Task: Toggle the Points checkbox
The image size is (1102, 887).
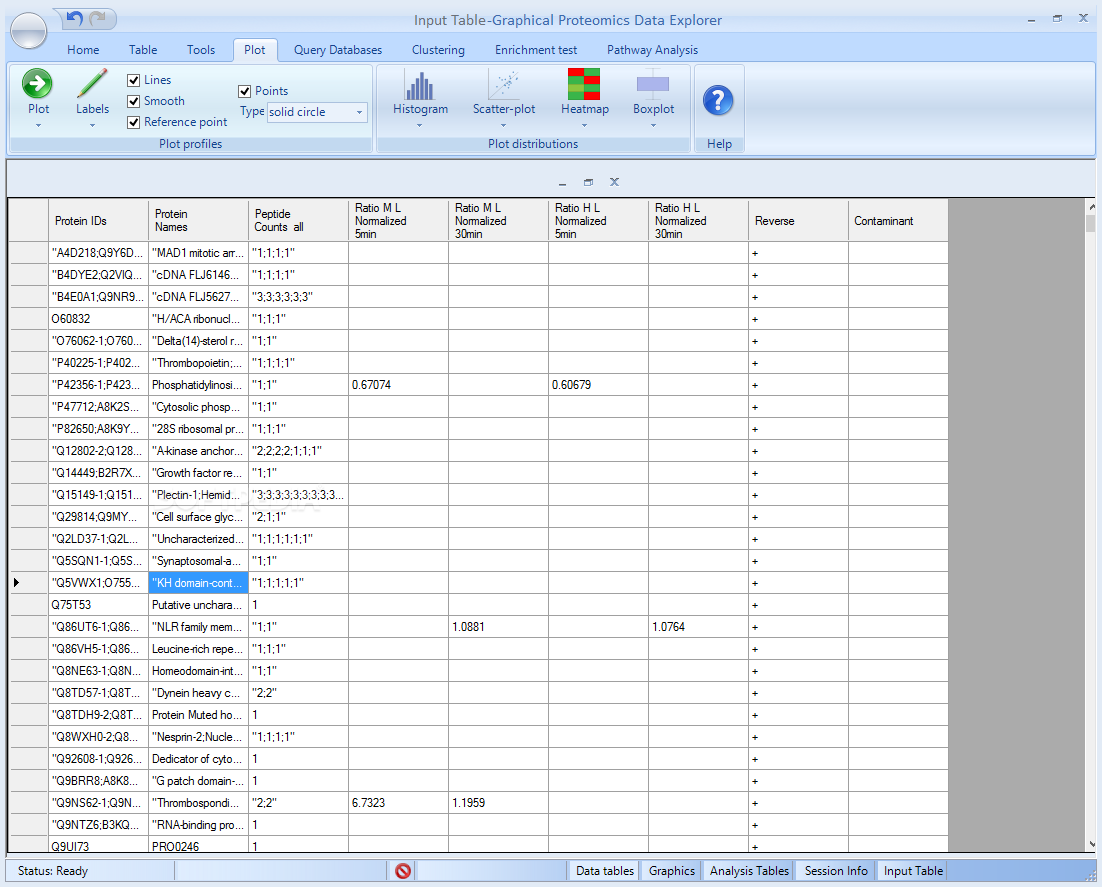Action: (245, 91)
